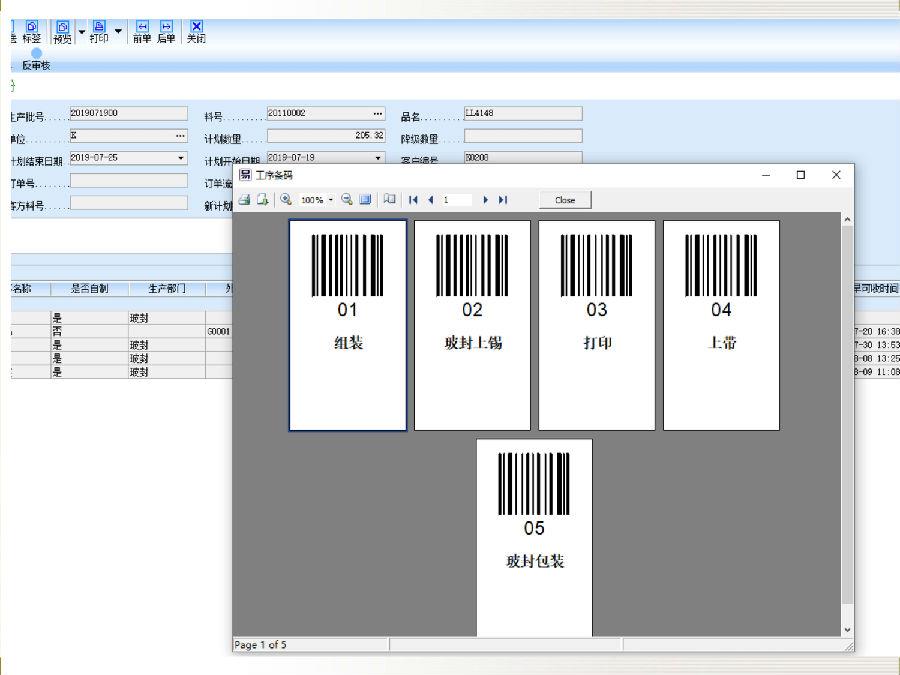Image resolution: width=900 pixels, height=675 pixels.
Task: Click the 反审核 button
Action: (x=36, y=60)
